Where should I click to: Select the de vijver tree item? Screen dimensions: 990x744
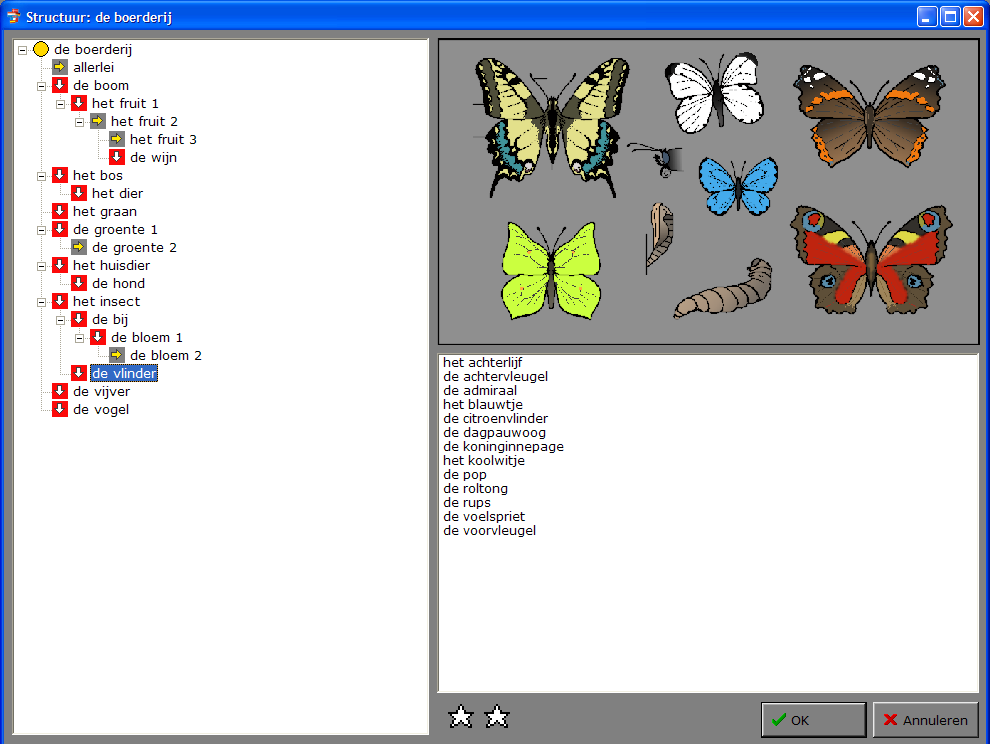pyautogui.click(x=102, y=392)
